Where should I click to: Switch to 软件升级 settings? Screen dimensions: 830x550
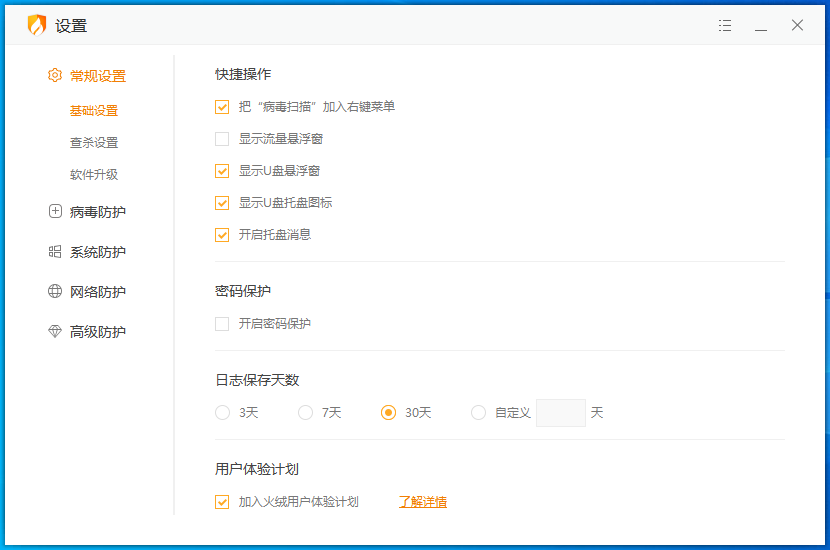[x=94, y=175]
